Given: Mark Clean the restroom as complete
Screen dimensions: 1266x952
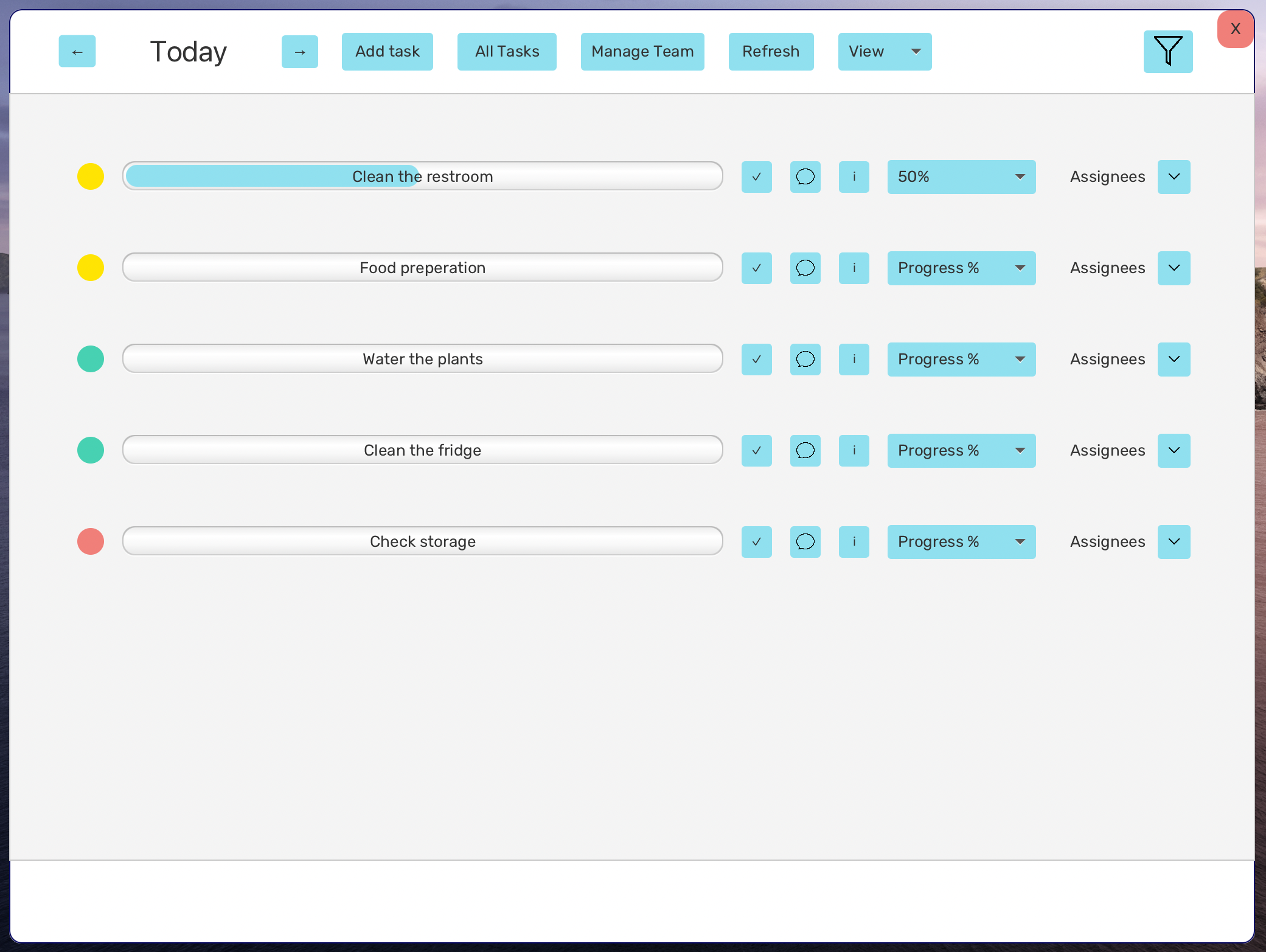Looking at the screenshot, I should pyautogui.click(x=756, y=177).
